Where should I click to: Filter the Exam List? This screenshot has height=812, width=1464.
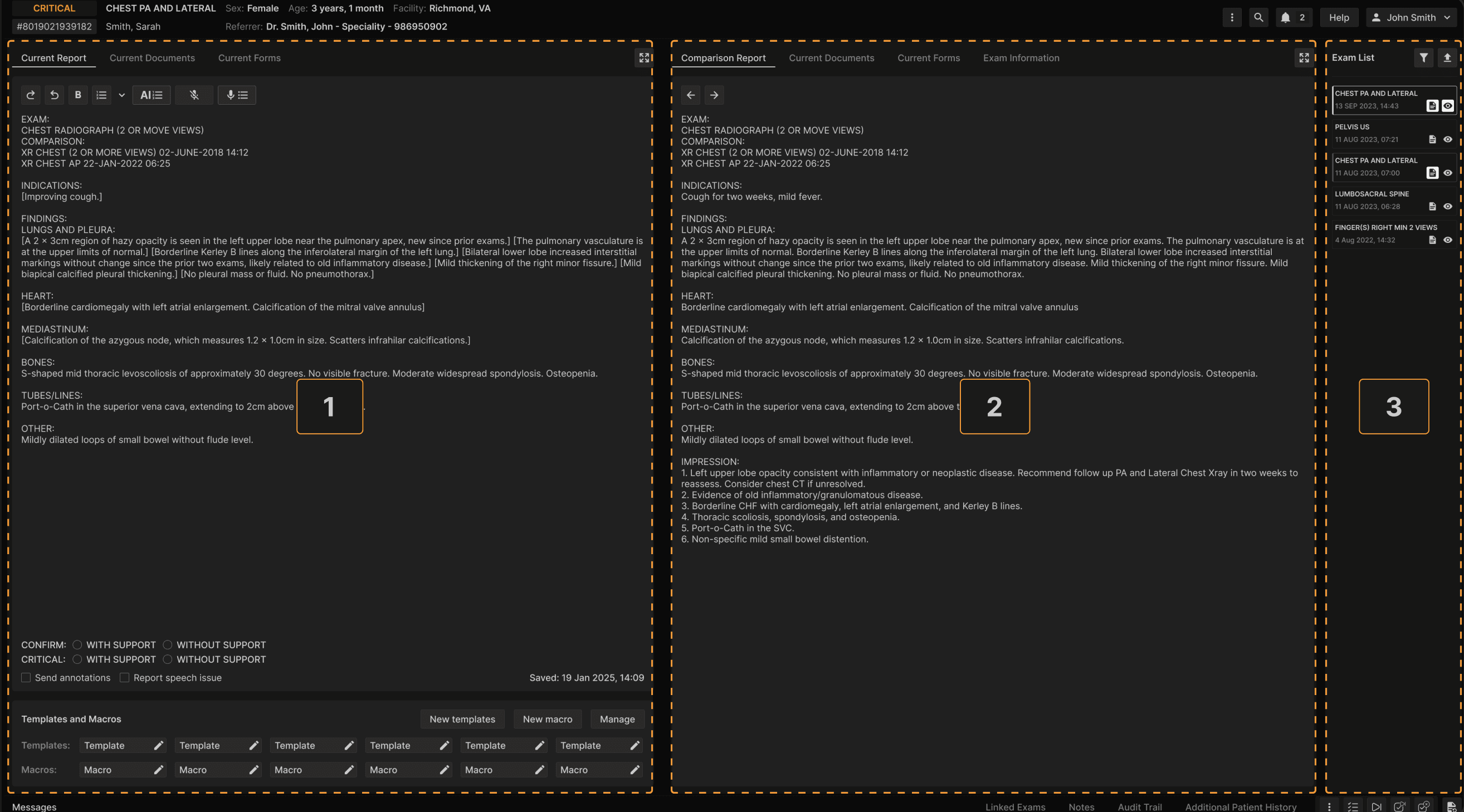click(x=1423, y=57)
